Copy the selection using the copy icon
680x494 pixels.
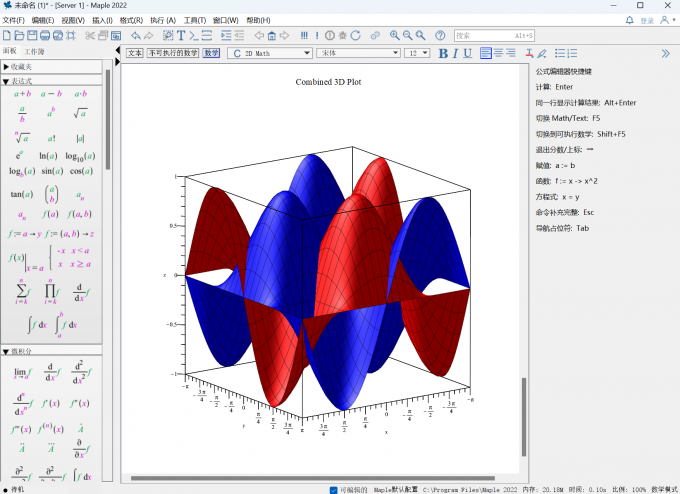[x=103, y=36]
